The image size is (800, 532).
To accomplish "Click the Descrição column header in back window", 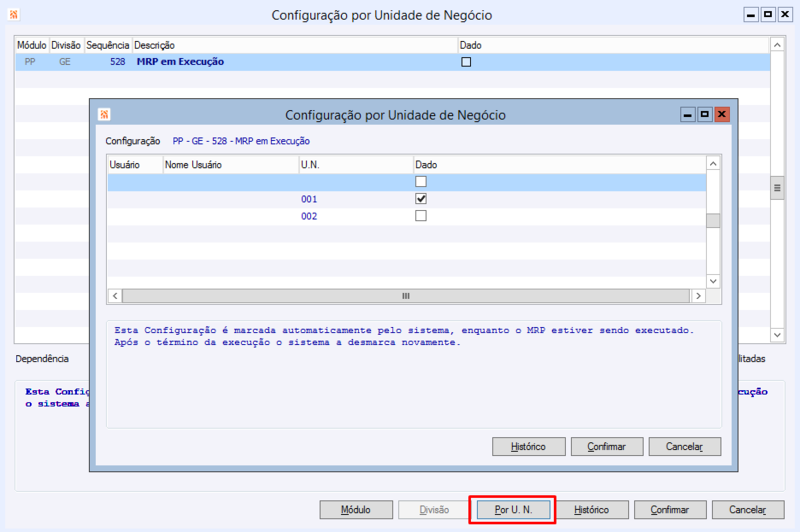I will [295, 45].
